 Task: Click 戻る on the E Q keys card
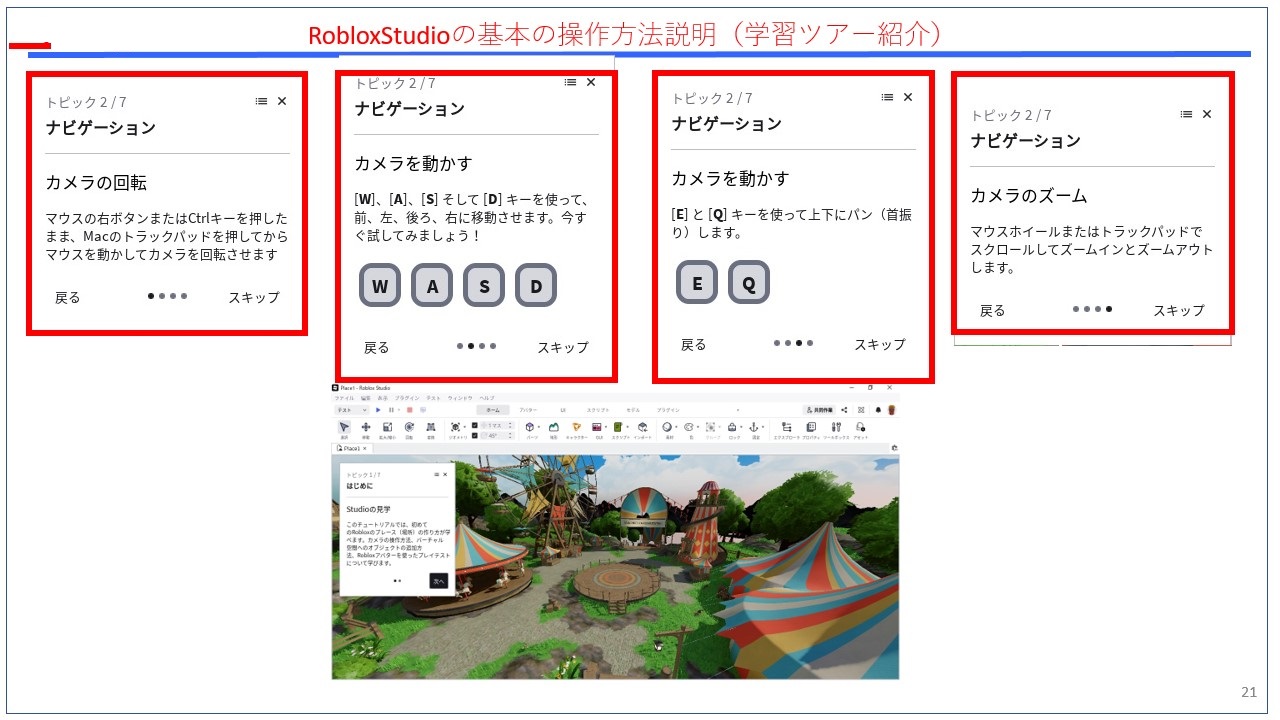[x=693, y=345]
